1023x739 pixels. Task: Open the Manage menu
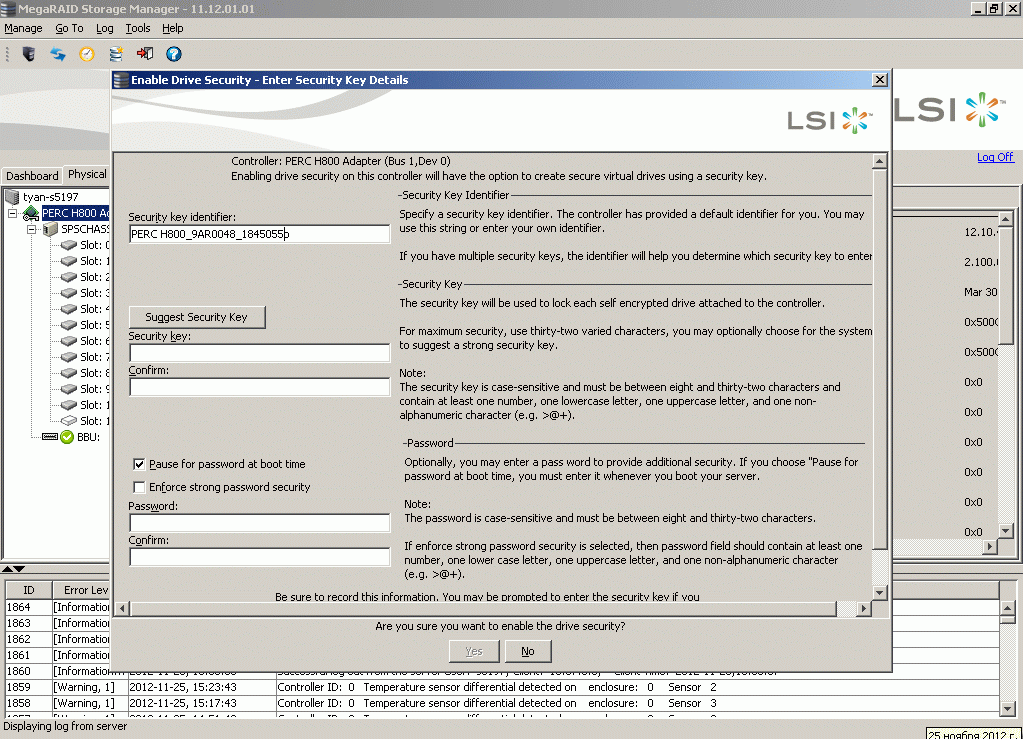tap(23, 29)
